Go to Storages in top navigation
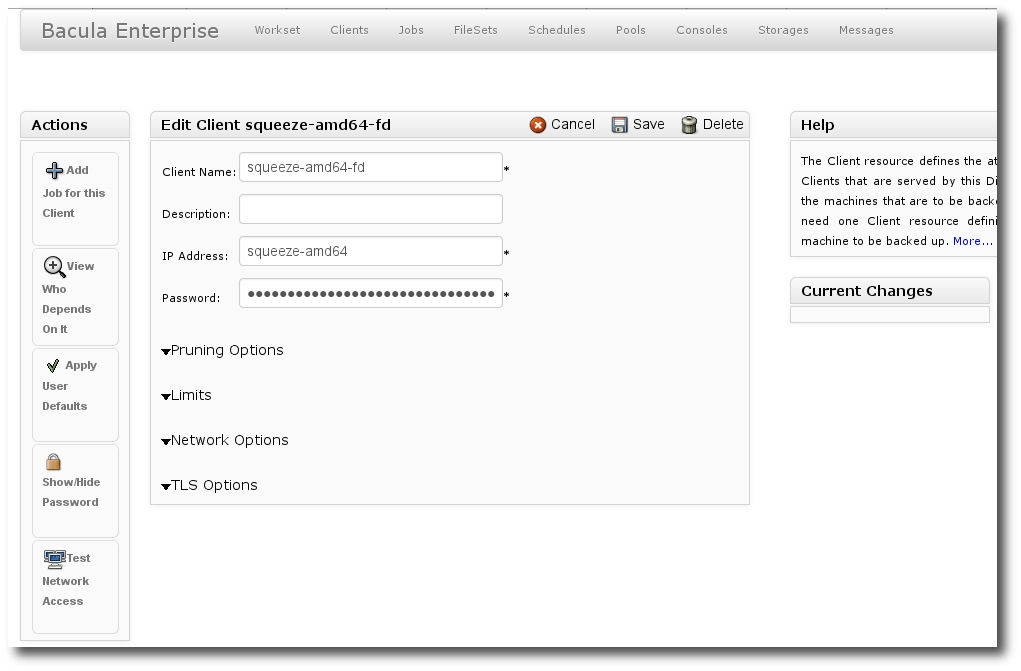Screen dimensions: 1021x671 pos(783,30)
